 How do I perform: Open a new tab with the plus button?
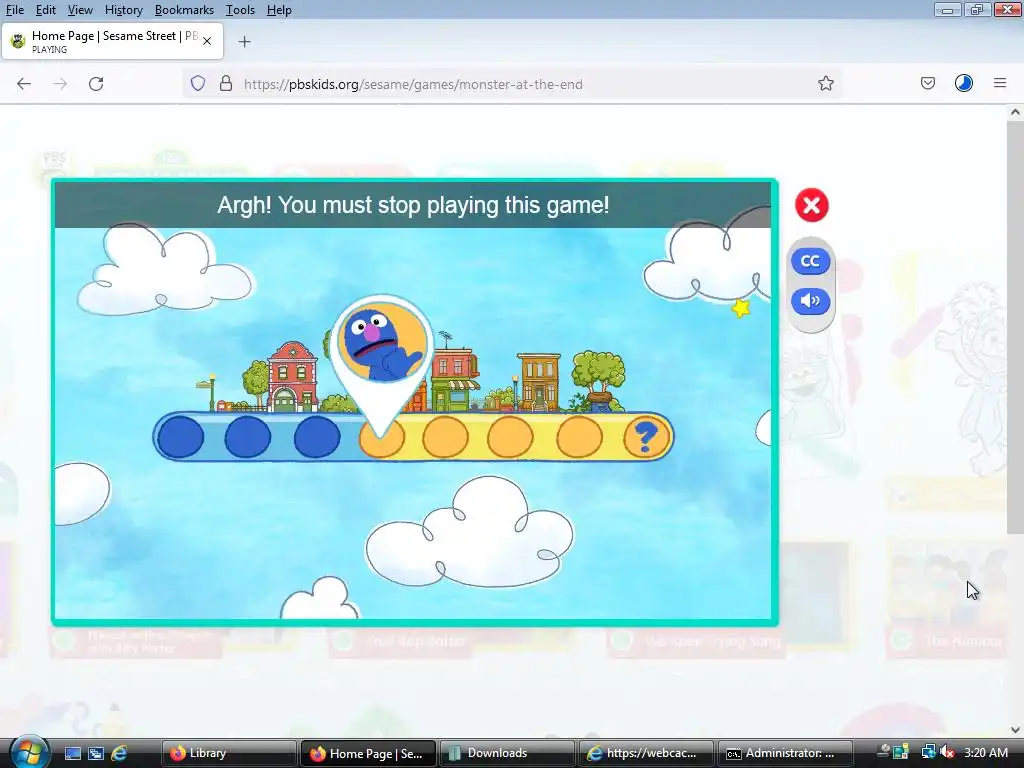[x=244, y=42]
